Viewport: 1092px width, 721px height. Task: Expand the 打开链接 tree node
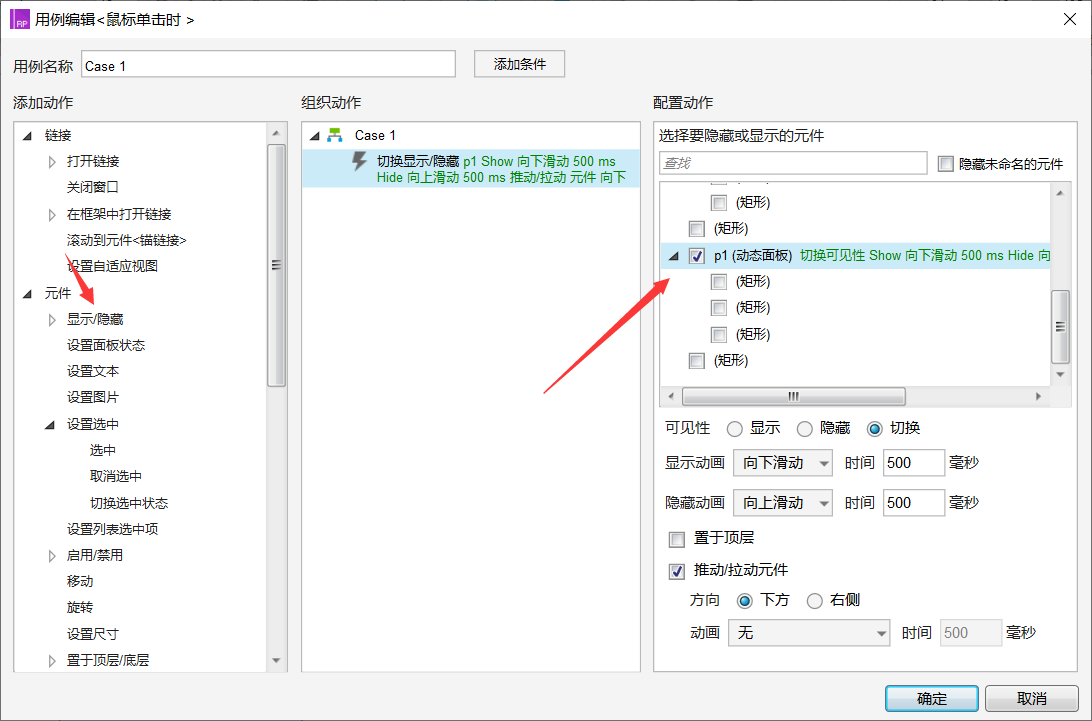pyautogui.click(x=52, y=162)
